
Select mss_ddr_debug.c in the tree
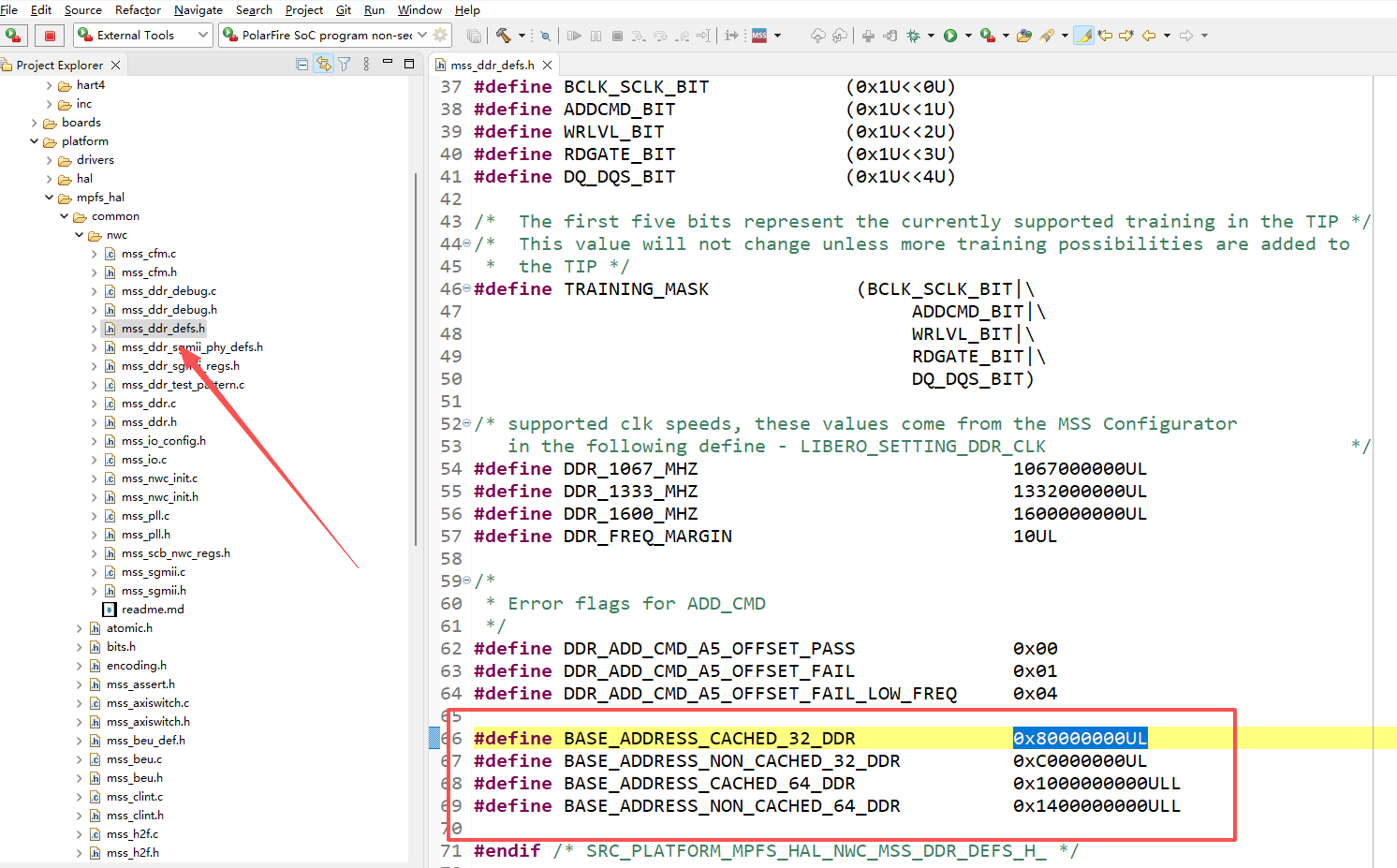[169, 291]
